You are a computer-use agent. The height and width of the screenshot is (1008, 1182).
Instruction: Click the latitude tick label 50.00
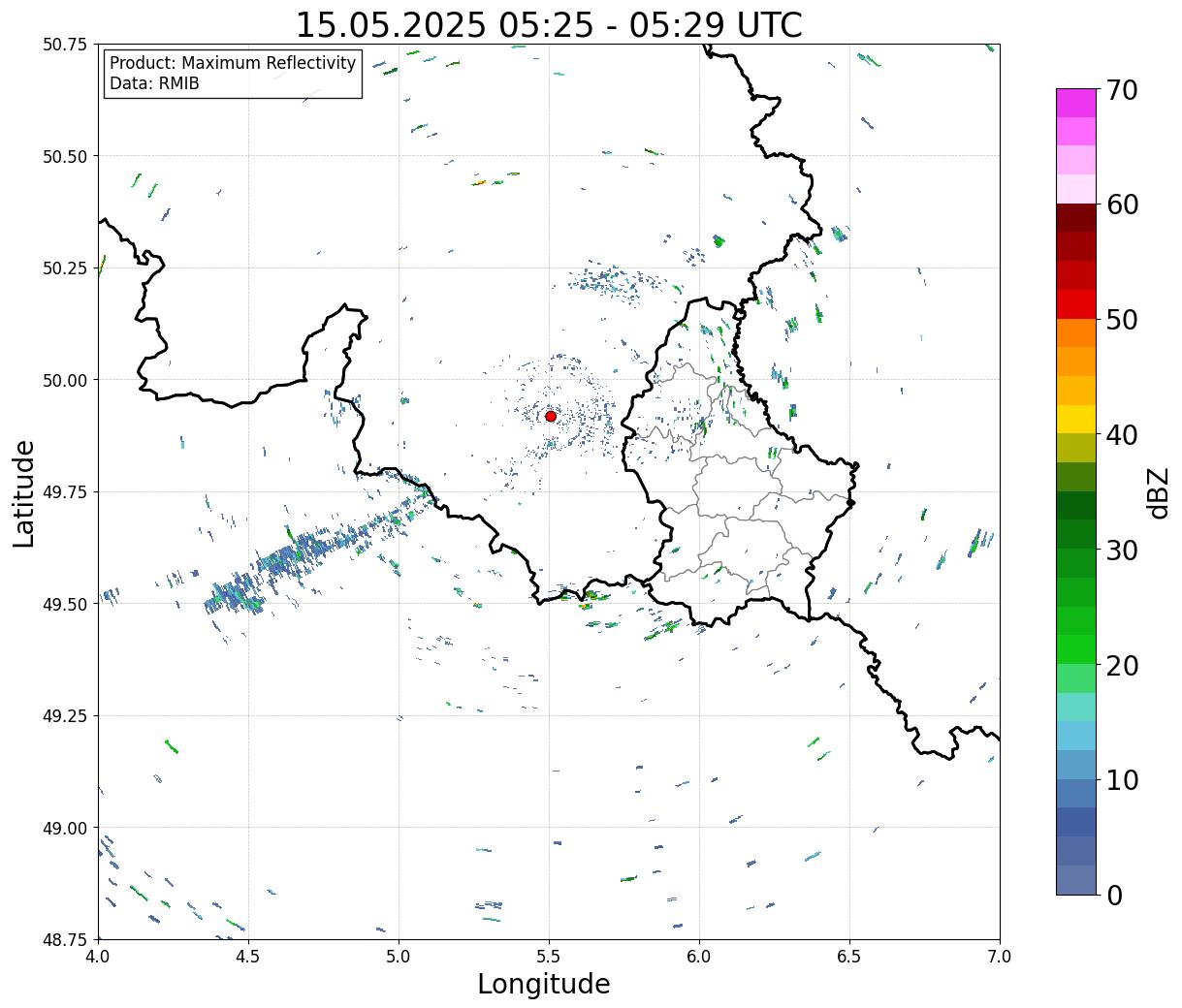pyautogui.click(x=65, y=380)
